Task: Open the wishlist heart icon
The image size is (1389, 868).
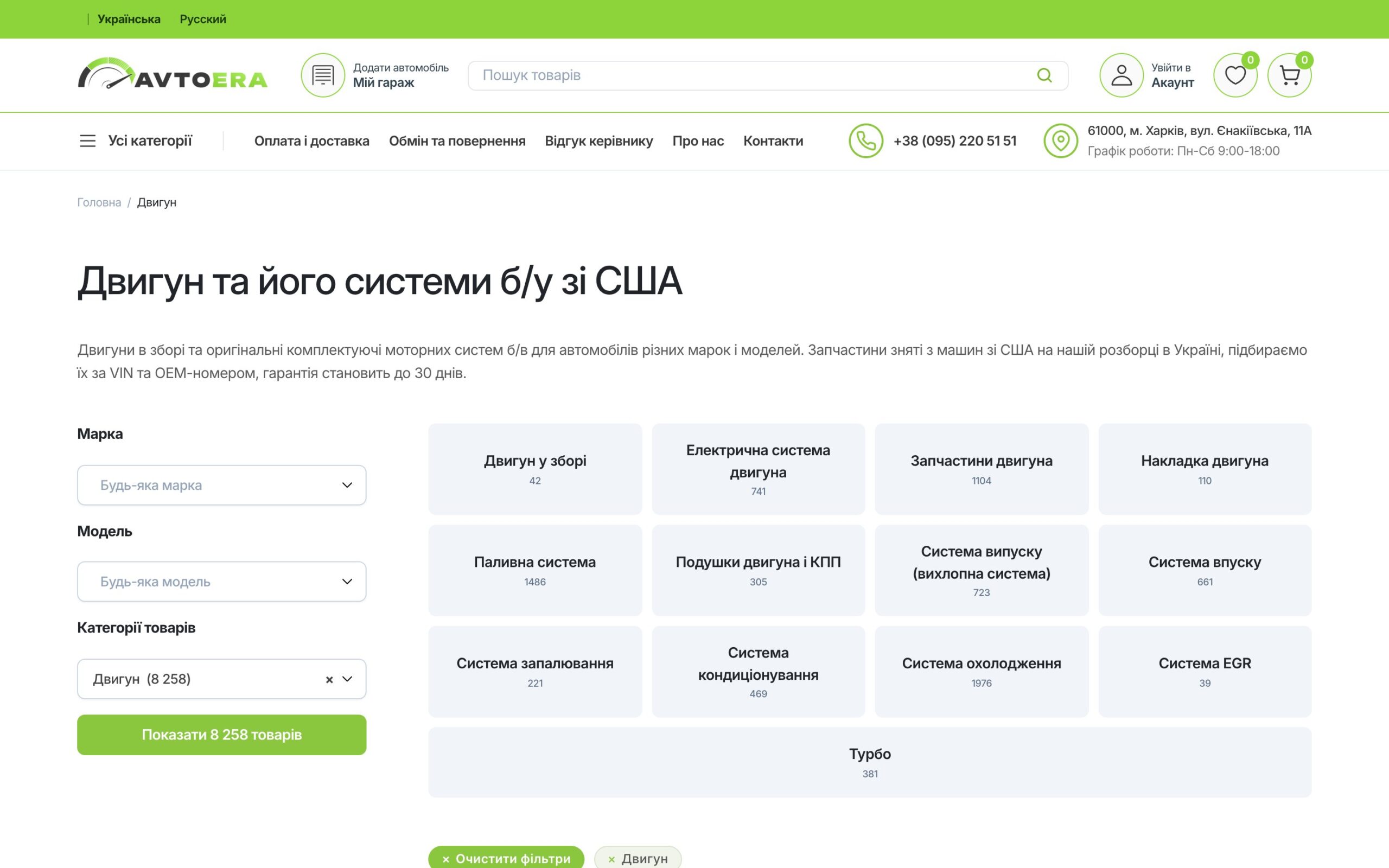Action: coord(1234,75)
